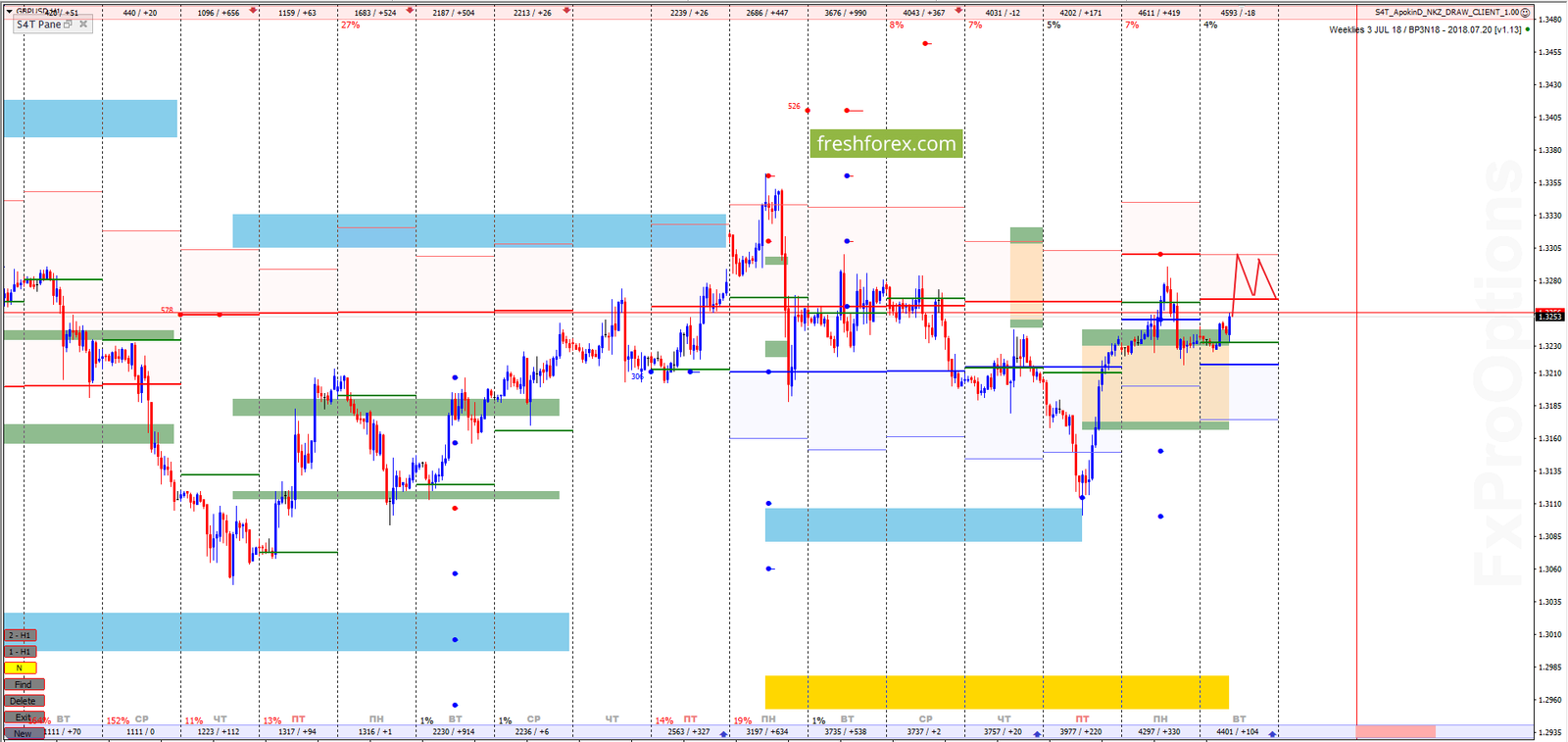The width and height of the screenshot is (1568, 742).
Task: Click the red diamond marker beside 1096 / +656
Action: coord(254,11)
